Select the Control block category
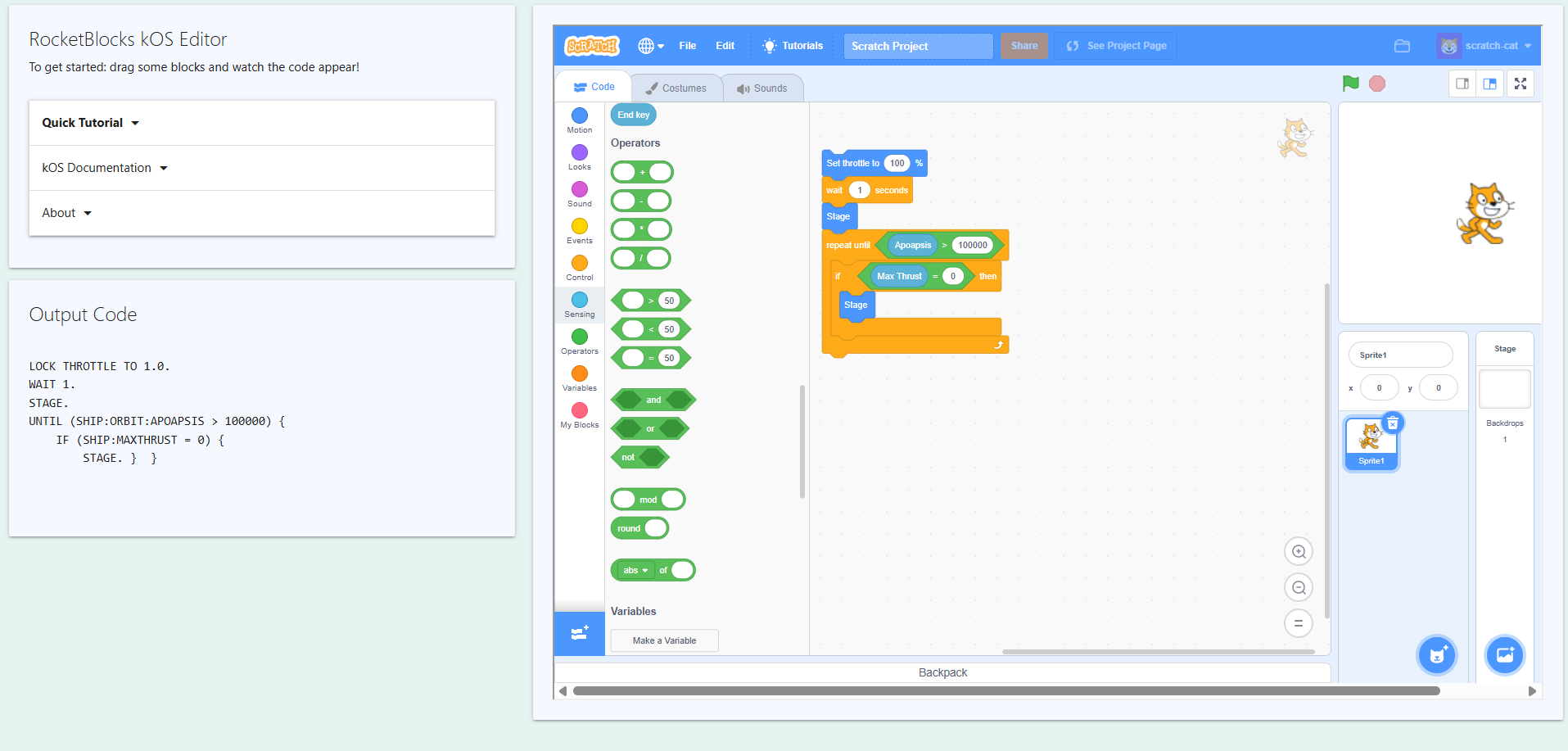Viewport: 1568px width, 751px height. [580, 268]
